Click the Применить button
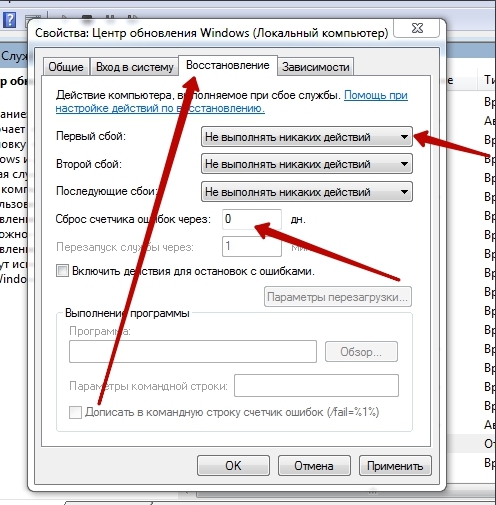496x505 pixels. coord(395,466)
